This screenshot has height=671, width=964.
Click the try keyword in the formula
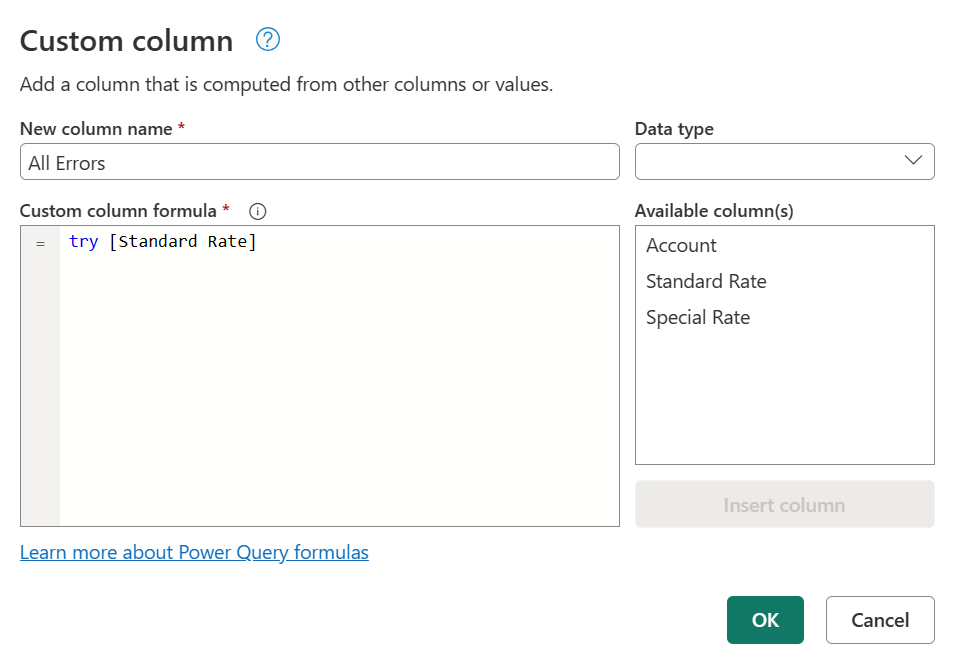(x=84, y=241)
